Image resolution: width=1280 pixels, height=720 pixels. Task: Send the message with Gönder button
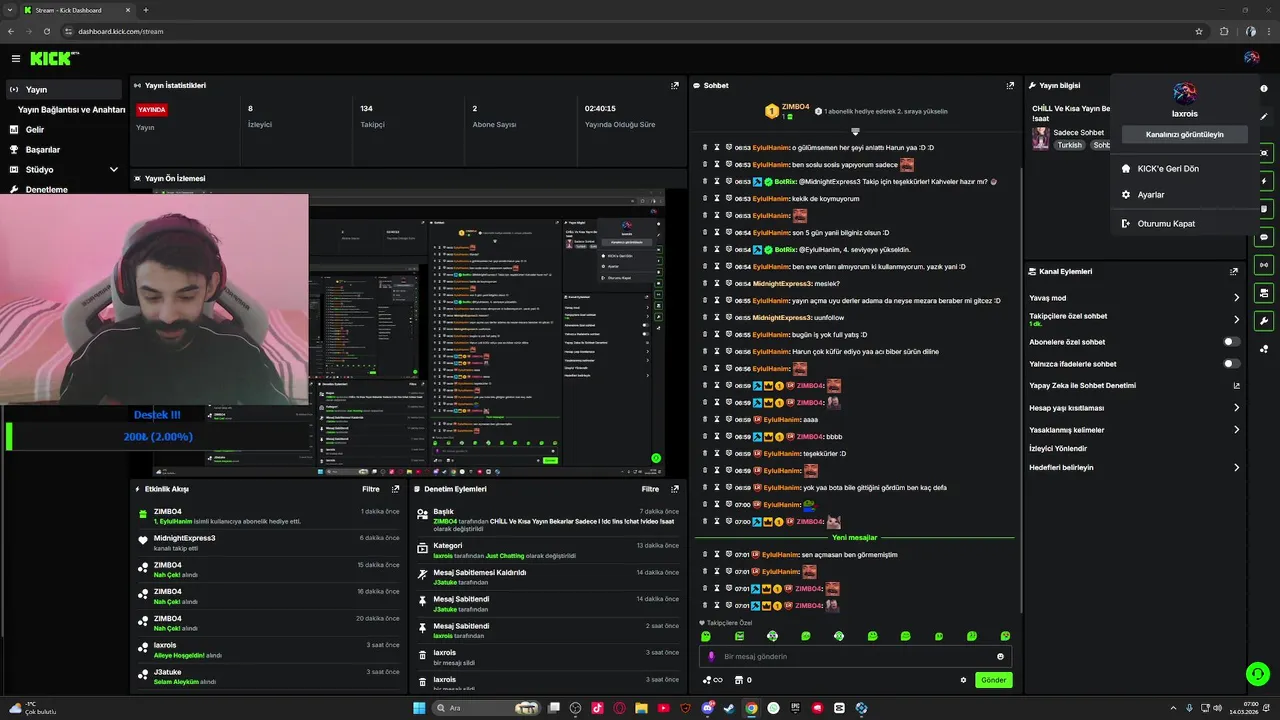[x=993, y=680]
